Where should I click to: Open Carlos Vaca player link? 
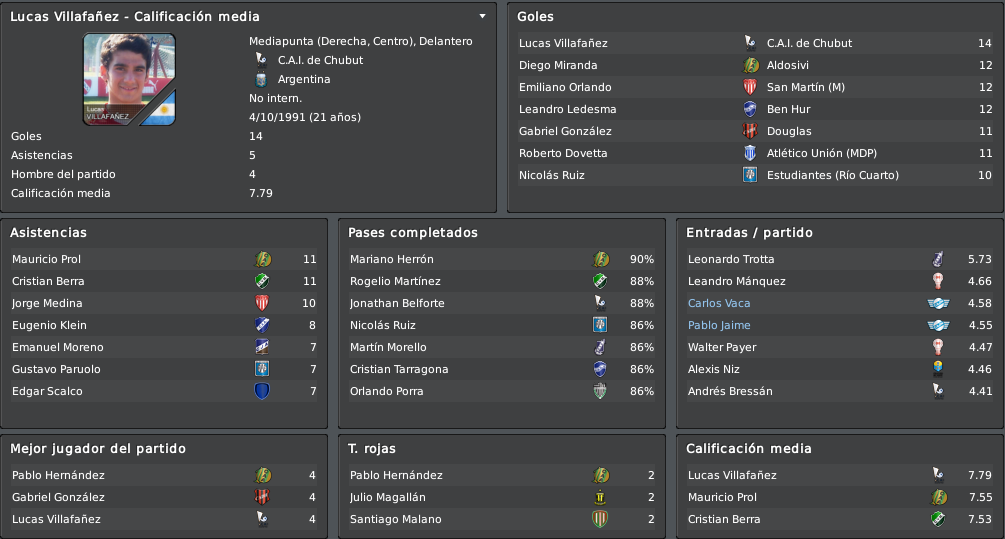tap(718, 303)
